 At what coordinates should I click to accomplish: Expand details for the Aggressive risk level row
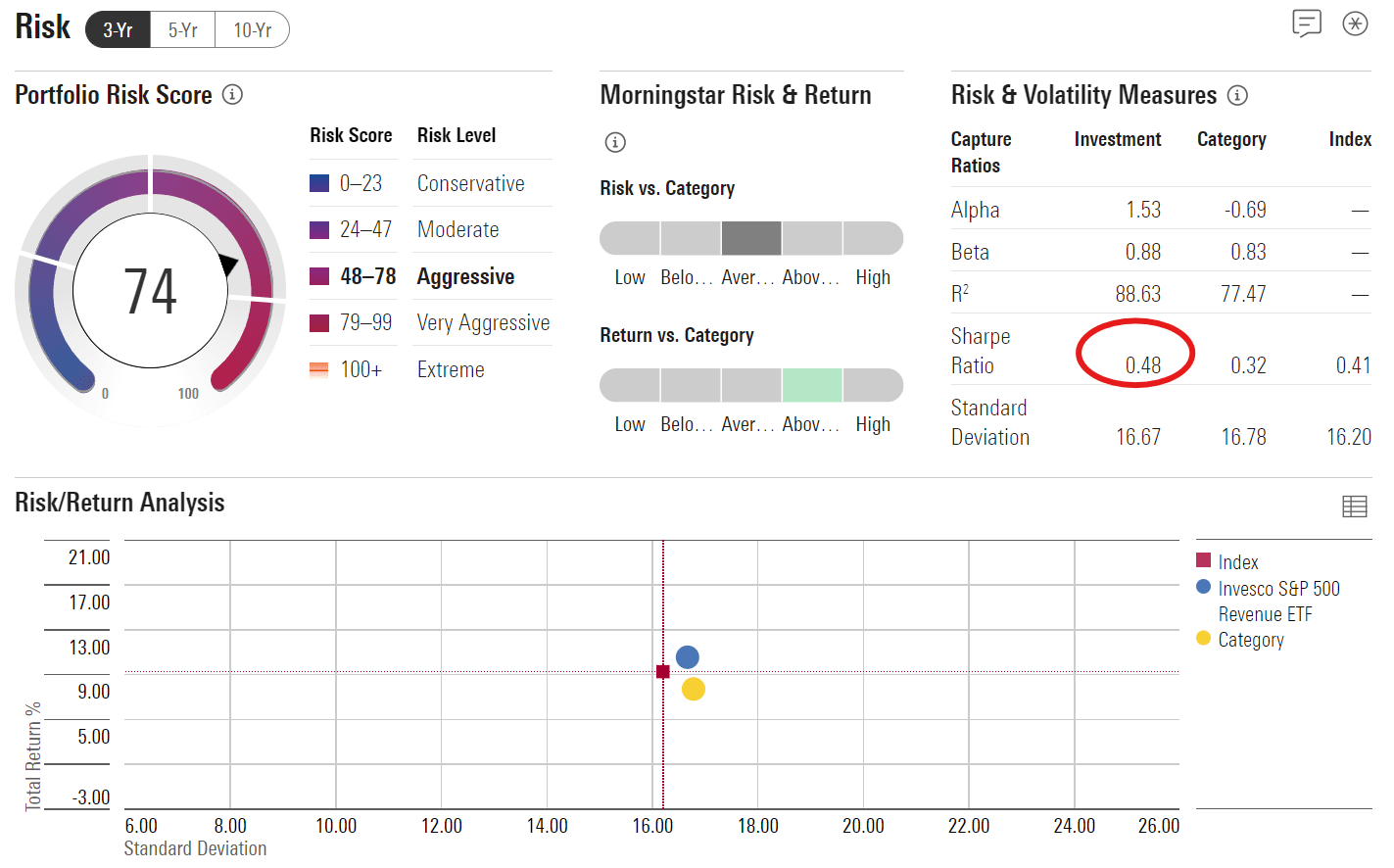(x=466, y=275)
